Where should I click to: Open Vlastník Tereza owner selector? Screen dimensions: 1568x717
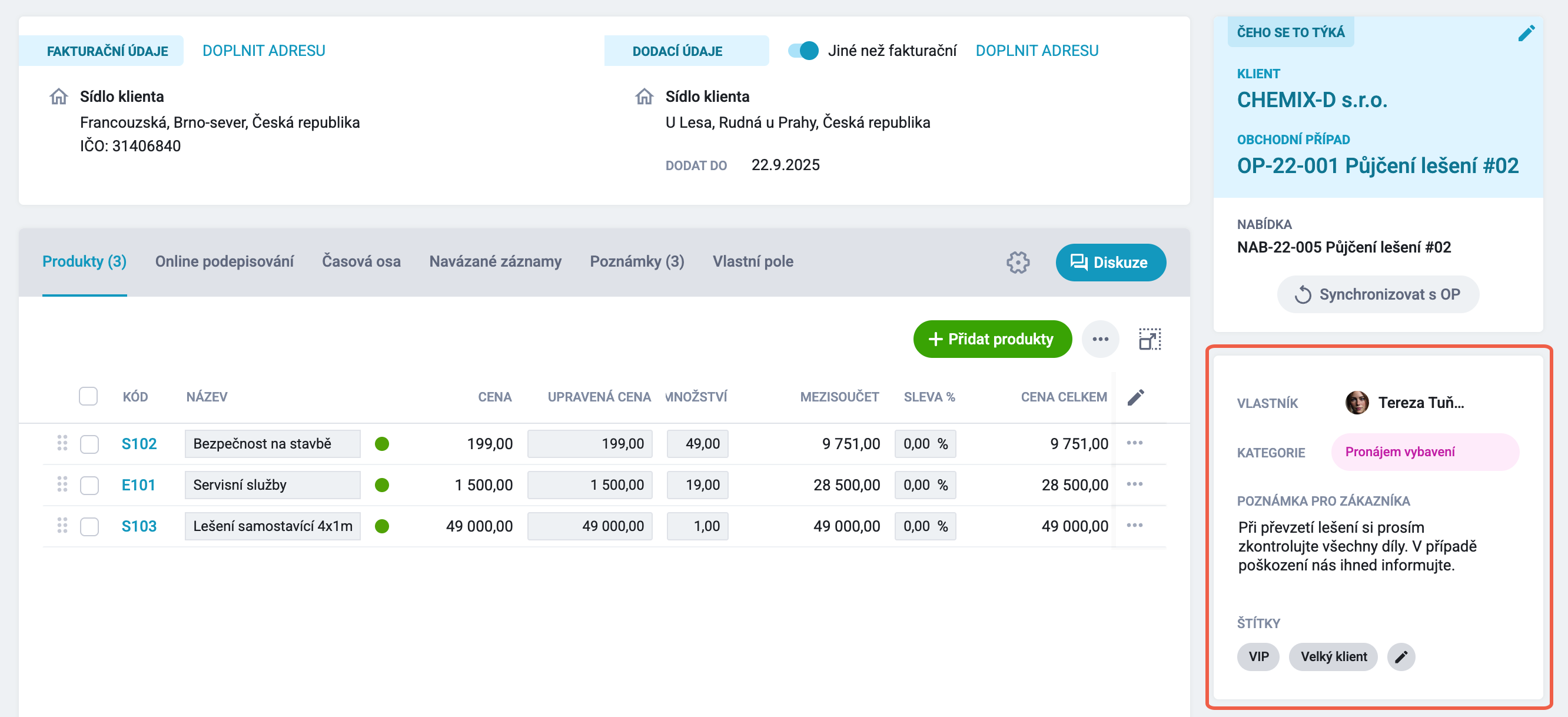click(1405, 402)
